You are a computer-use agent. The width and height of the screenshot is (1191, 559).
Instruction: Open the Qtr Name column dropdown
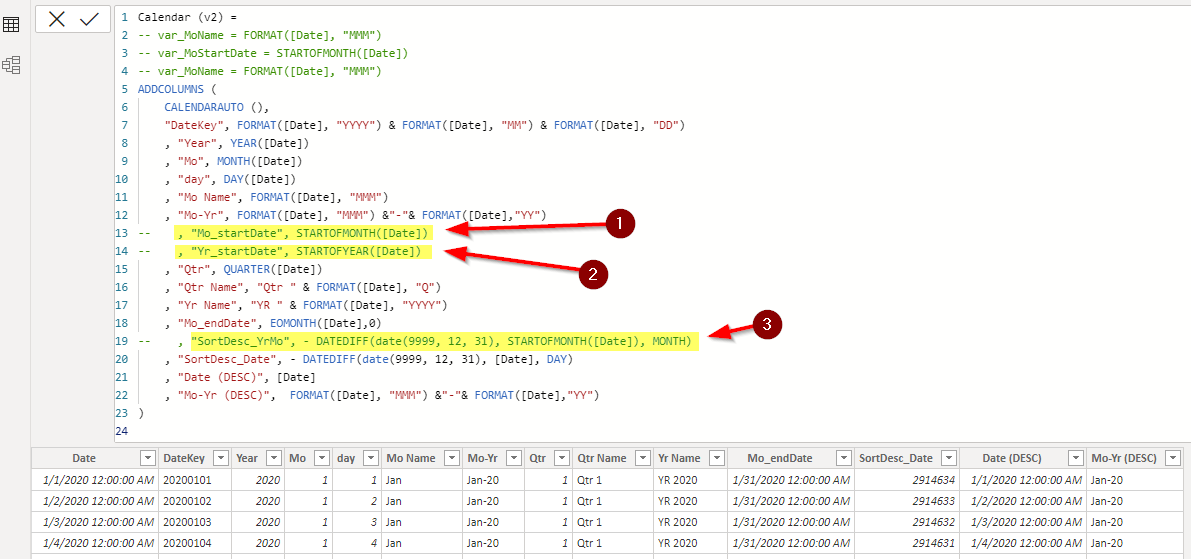pyautogui.click(x=642, y=458)
